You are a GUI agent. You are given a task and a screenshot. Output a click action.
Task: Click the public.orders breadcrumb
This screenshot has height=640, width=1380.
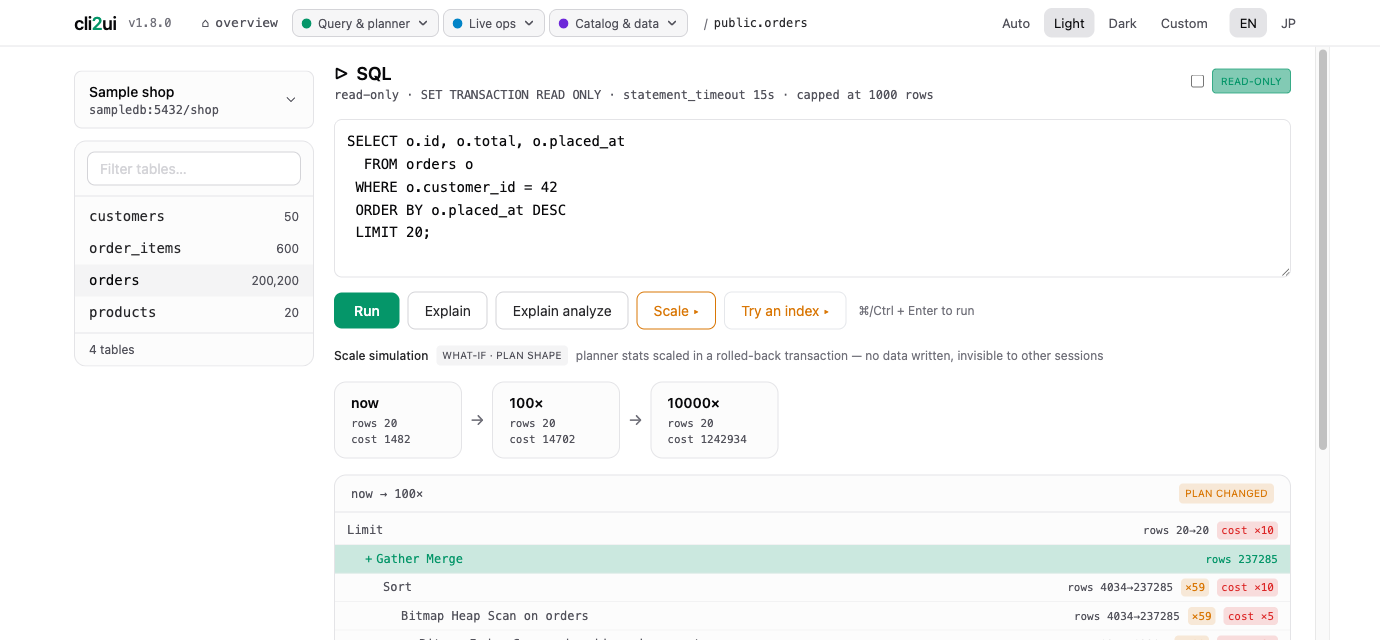click(x=760, y=23)
